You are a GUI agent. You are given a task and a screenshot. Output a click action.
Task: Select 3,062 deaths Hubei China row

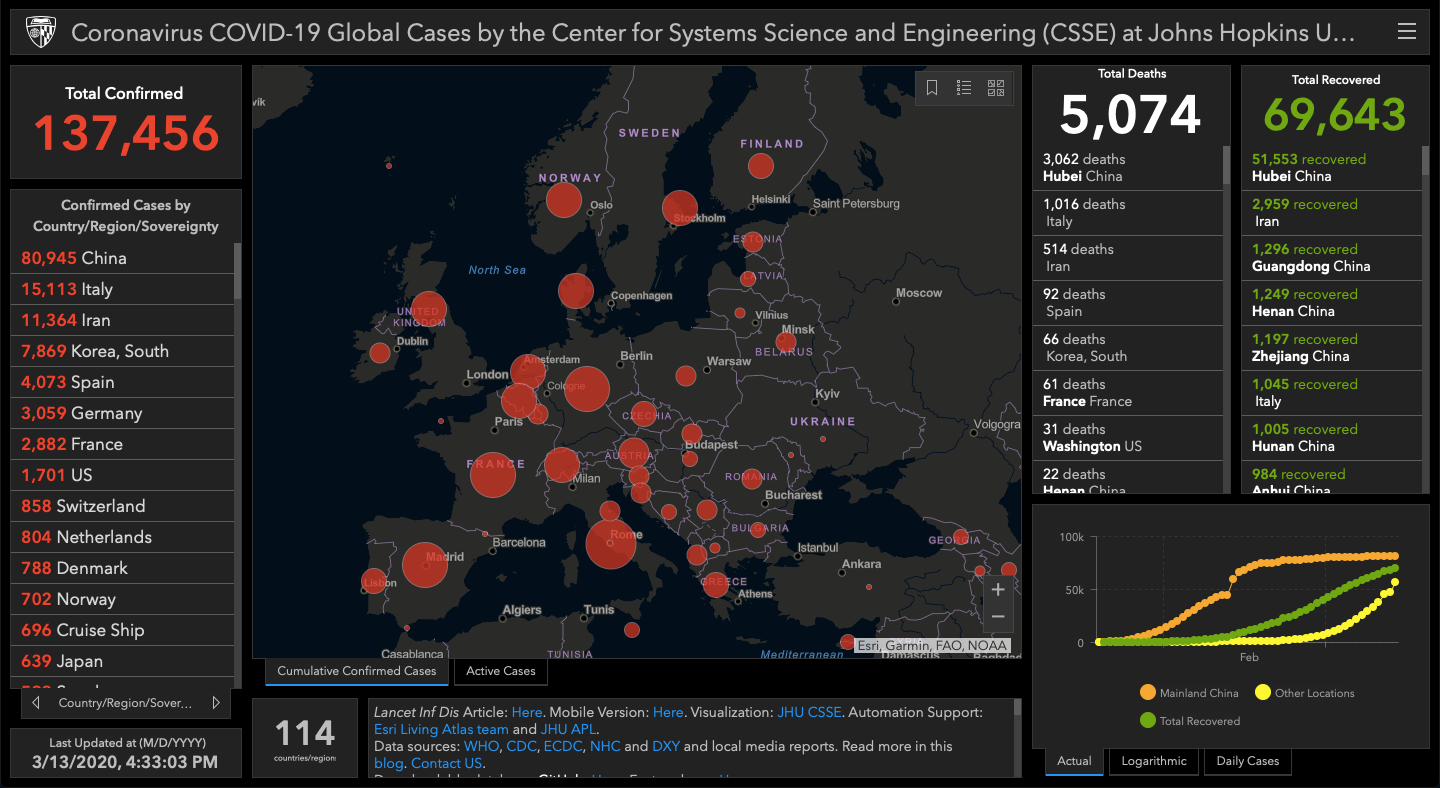point(1127,168)
